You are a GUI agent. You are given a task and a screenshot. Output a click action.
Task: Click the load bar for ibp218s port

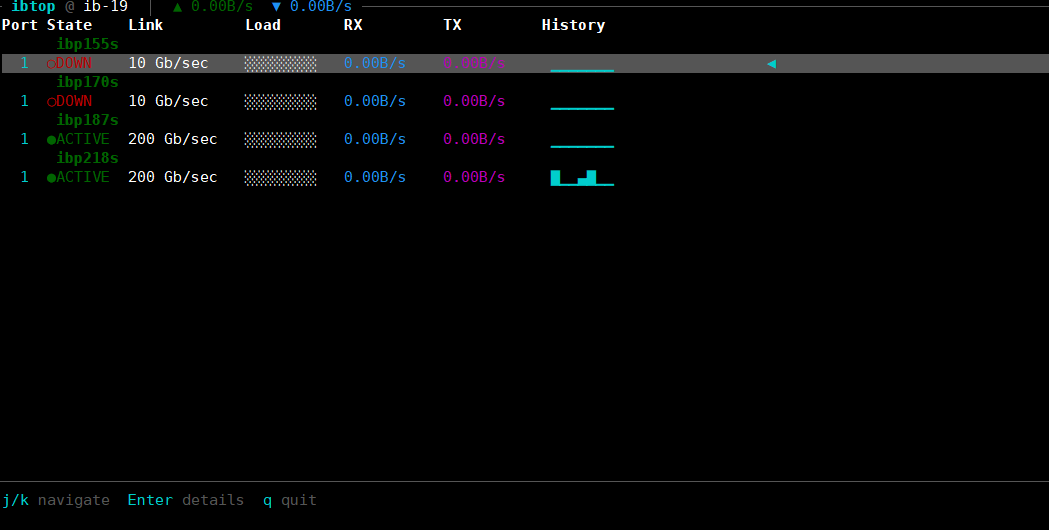tap(280, 178)
